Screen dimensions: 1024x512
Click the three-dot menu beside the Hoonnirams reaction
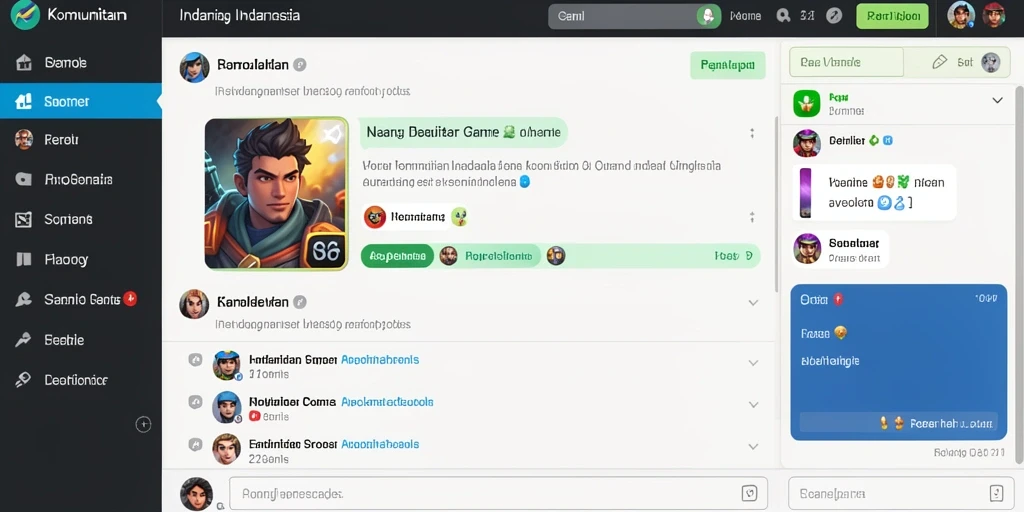tap(752, 217)
